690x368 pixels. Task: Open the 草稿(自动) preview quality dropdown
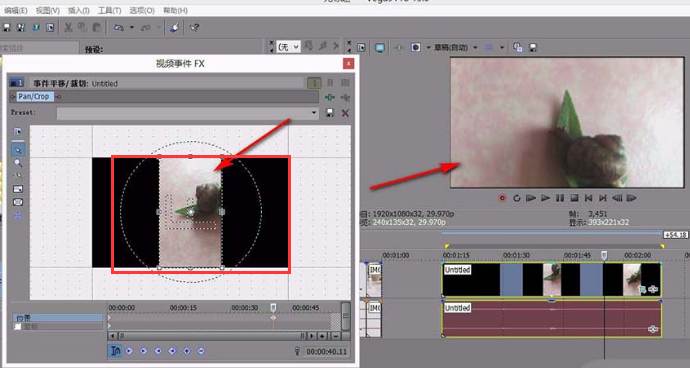(x=455, y=47)
